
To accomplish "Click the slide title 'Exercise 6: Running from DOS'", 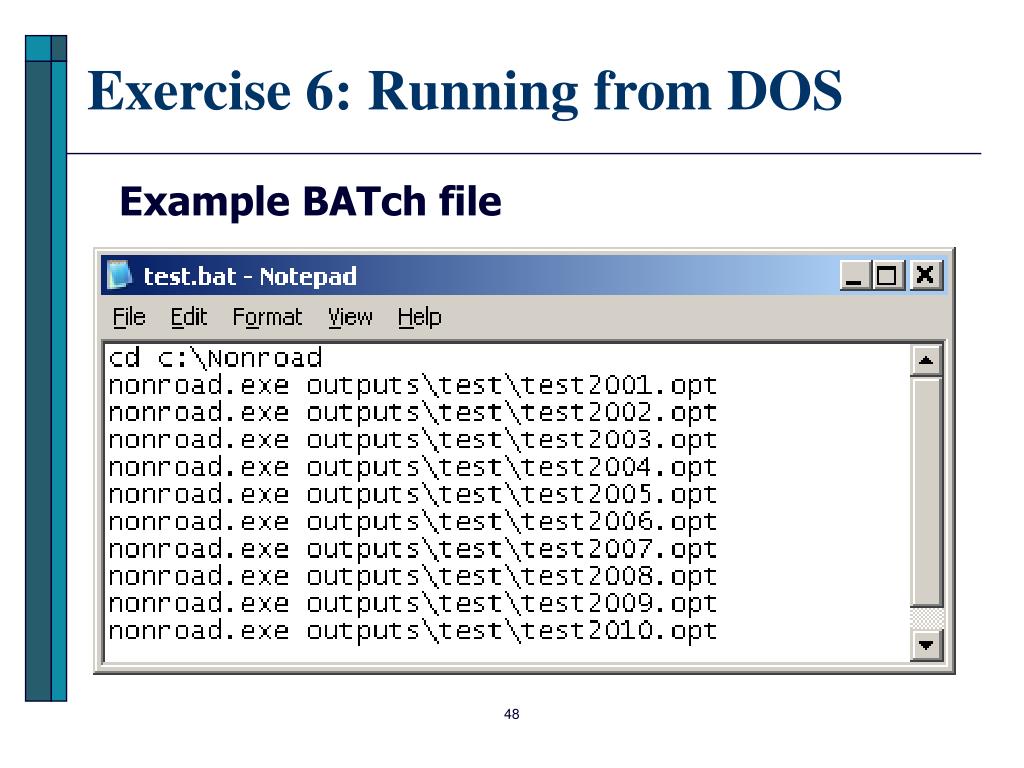I will [464, 91].
